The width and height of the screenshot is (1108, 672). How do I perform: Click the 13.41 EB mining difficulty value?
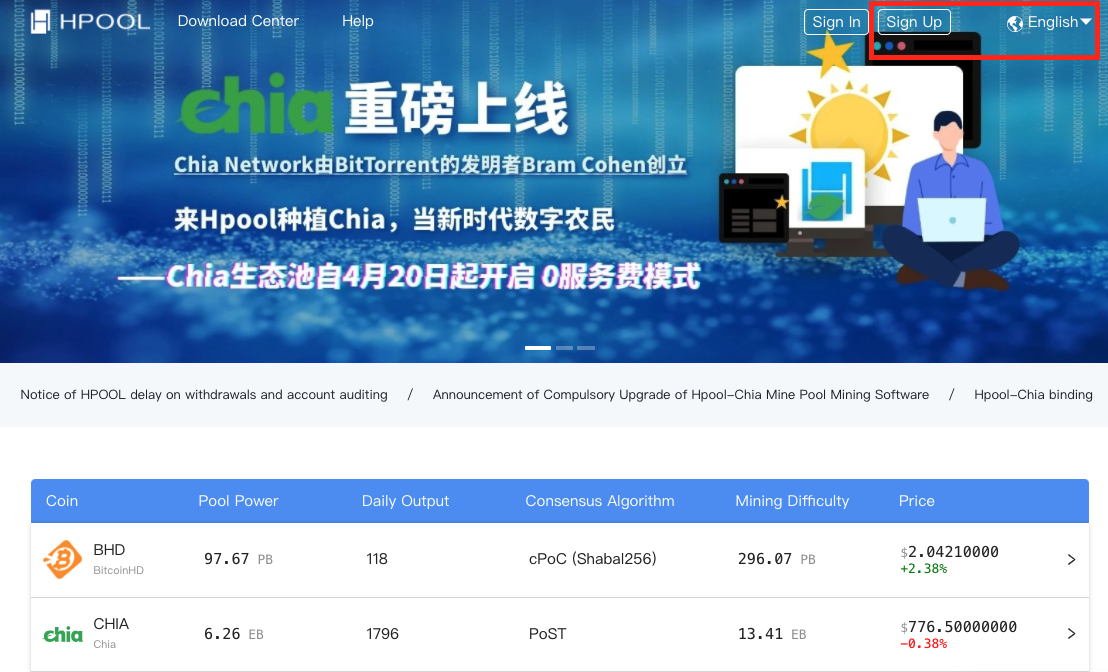tap(772, 634)
